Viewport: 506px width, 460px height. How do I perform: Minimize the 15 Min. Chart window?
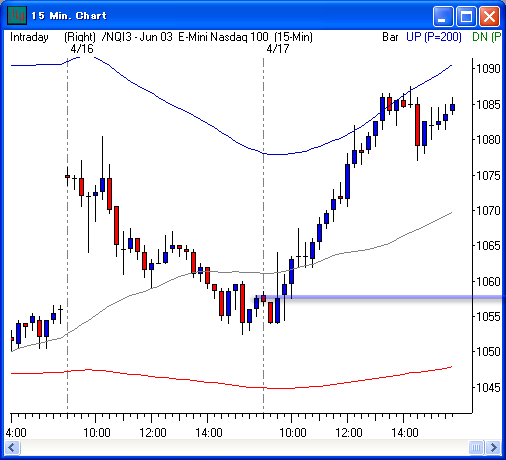pyautogui.click(x=443, y=16)
